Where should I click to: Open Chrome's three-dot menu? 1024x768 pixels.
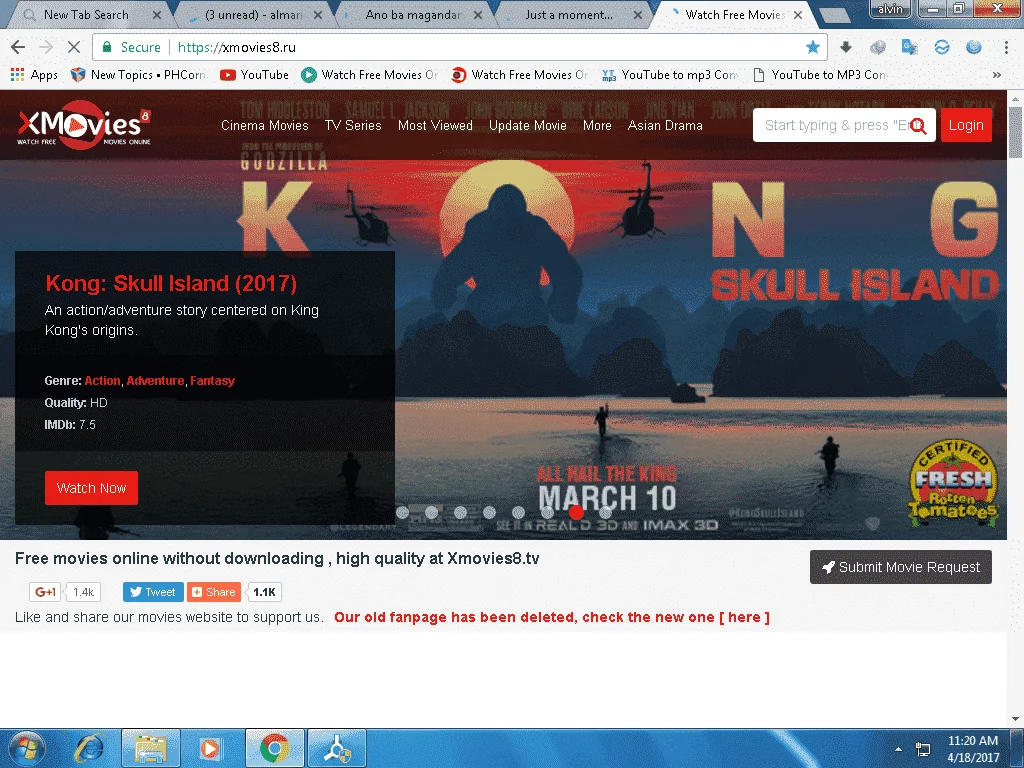pos(1006,47)
